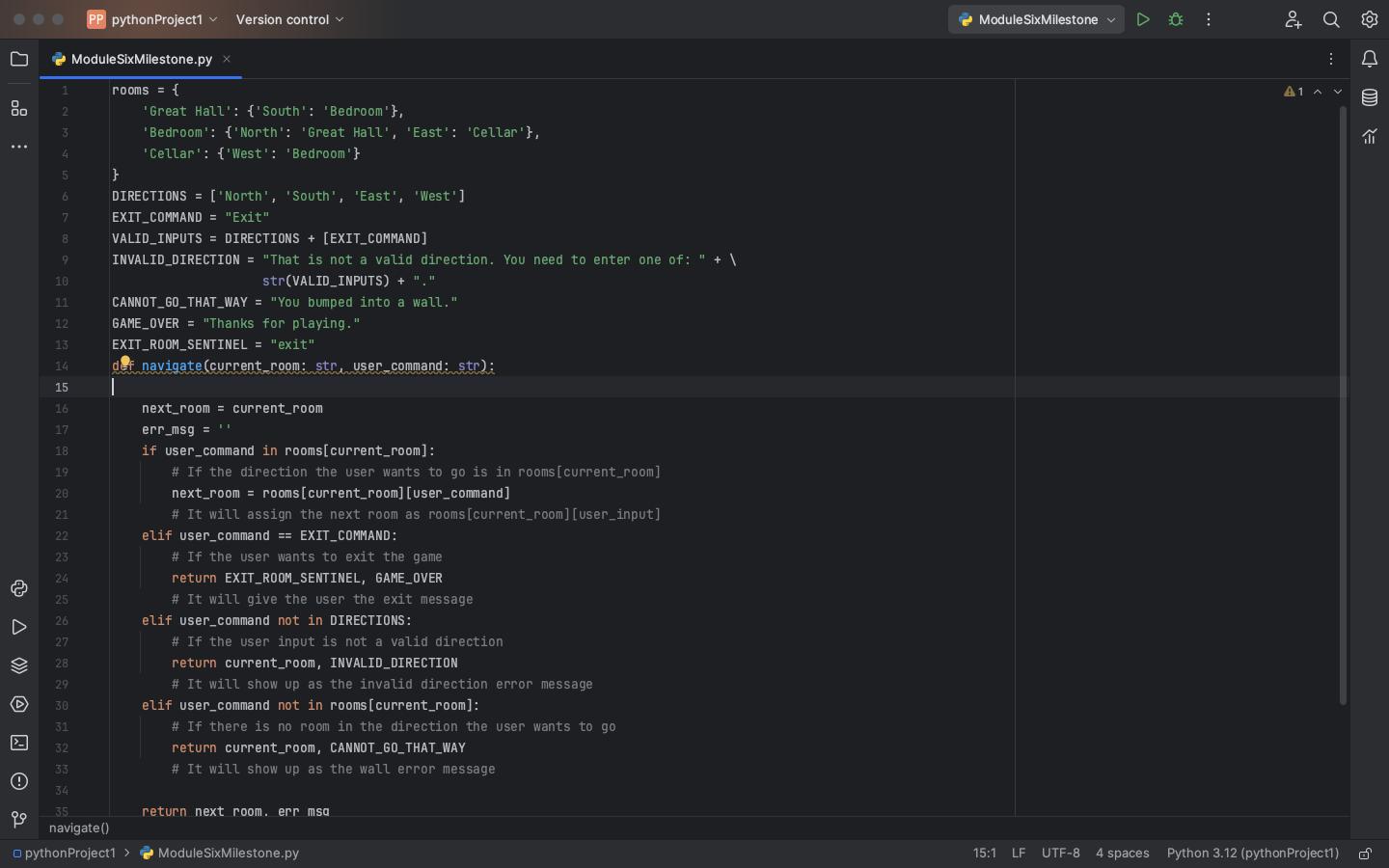Click the string "You bumped into a wall."
The height and width of the screenshot is (868, 1389).
364,303
